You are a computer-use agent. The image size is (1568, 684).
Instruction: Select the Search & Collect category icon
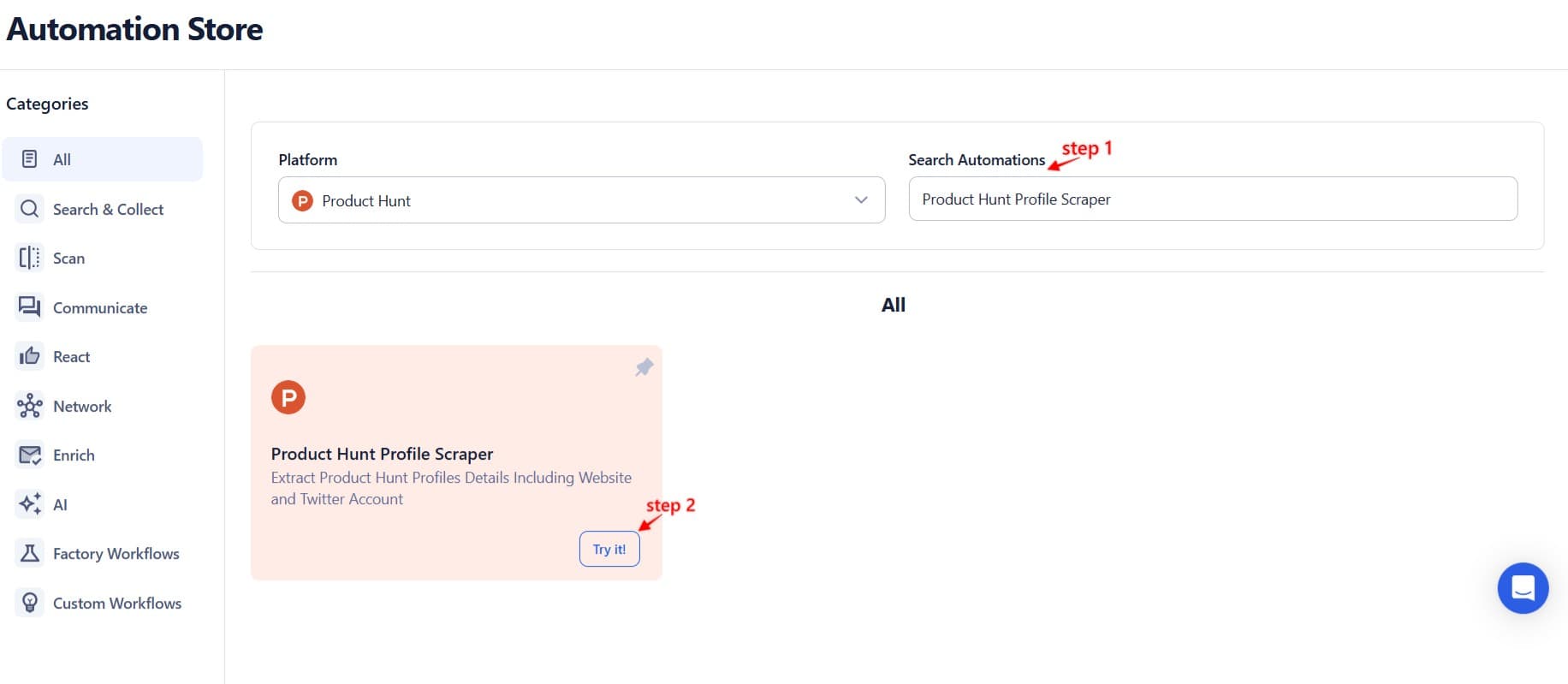pos(29,209)
